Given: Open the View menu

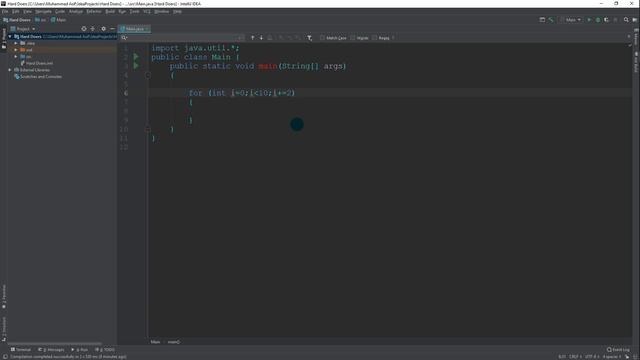Looking at the screenshot, I should 27,11.
